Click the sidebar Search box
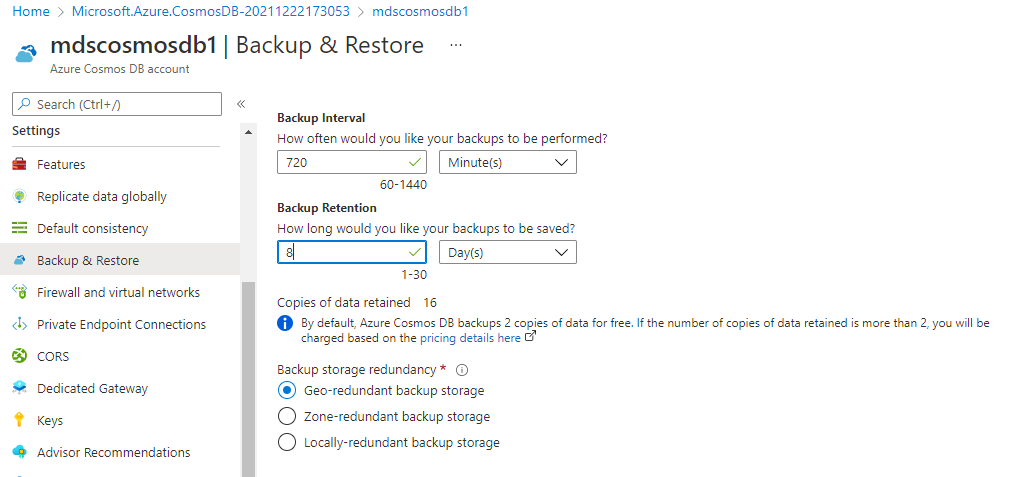The height and width of the screenshot is (477, 1021). point(117,104)
